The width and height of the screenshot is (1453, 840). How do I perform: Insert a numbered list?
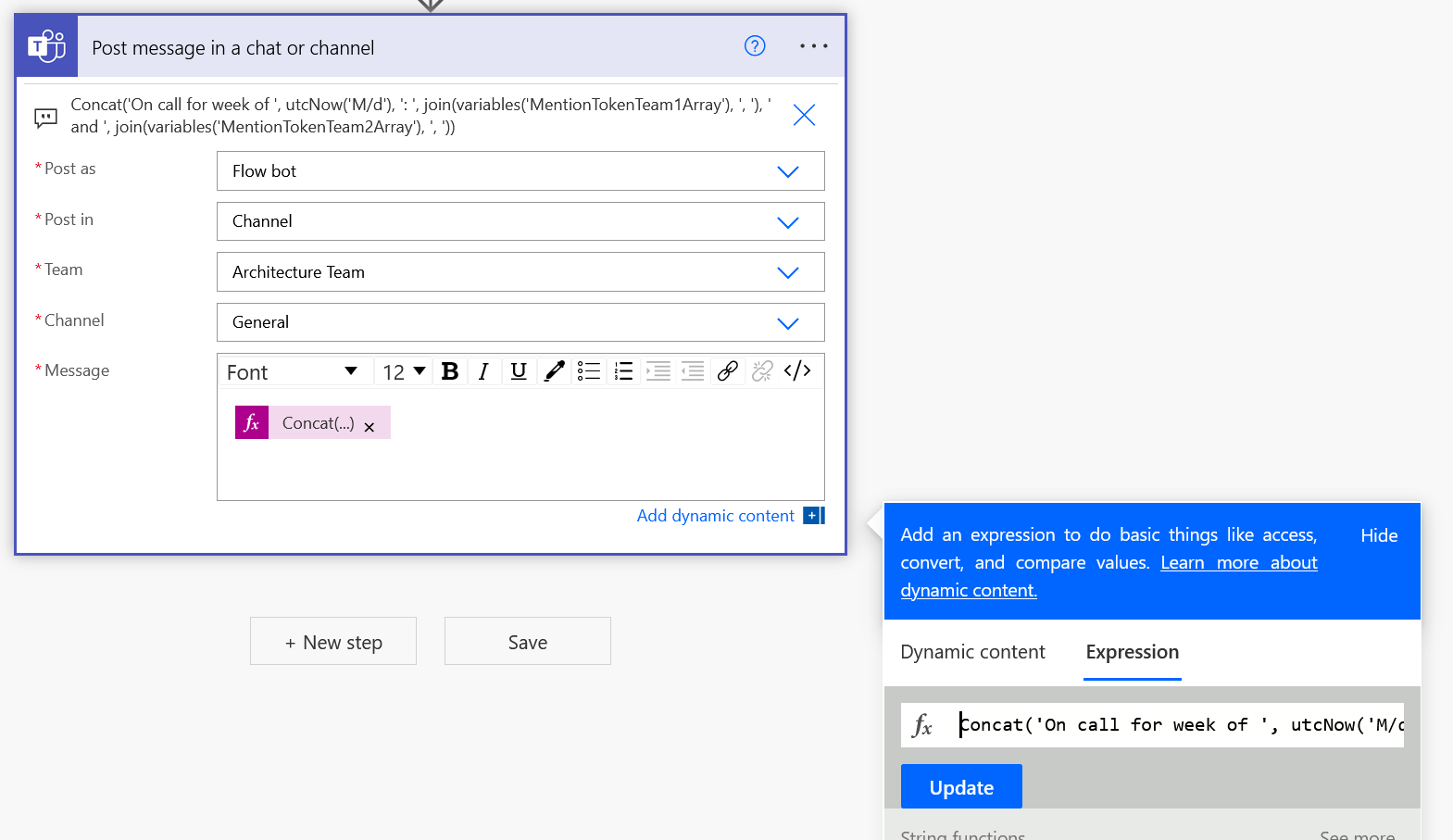point(623,371)
